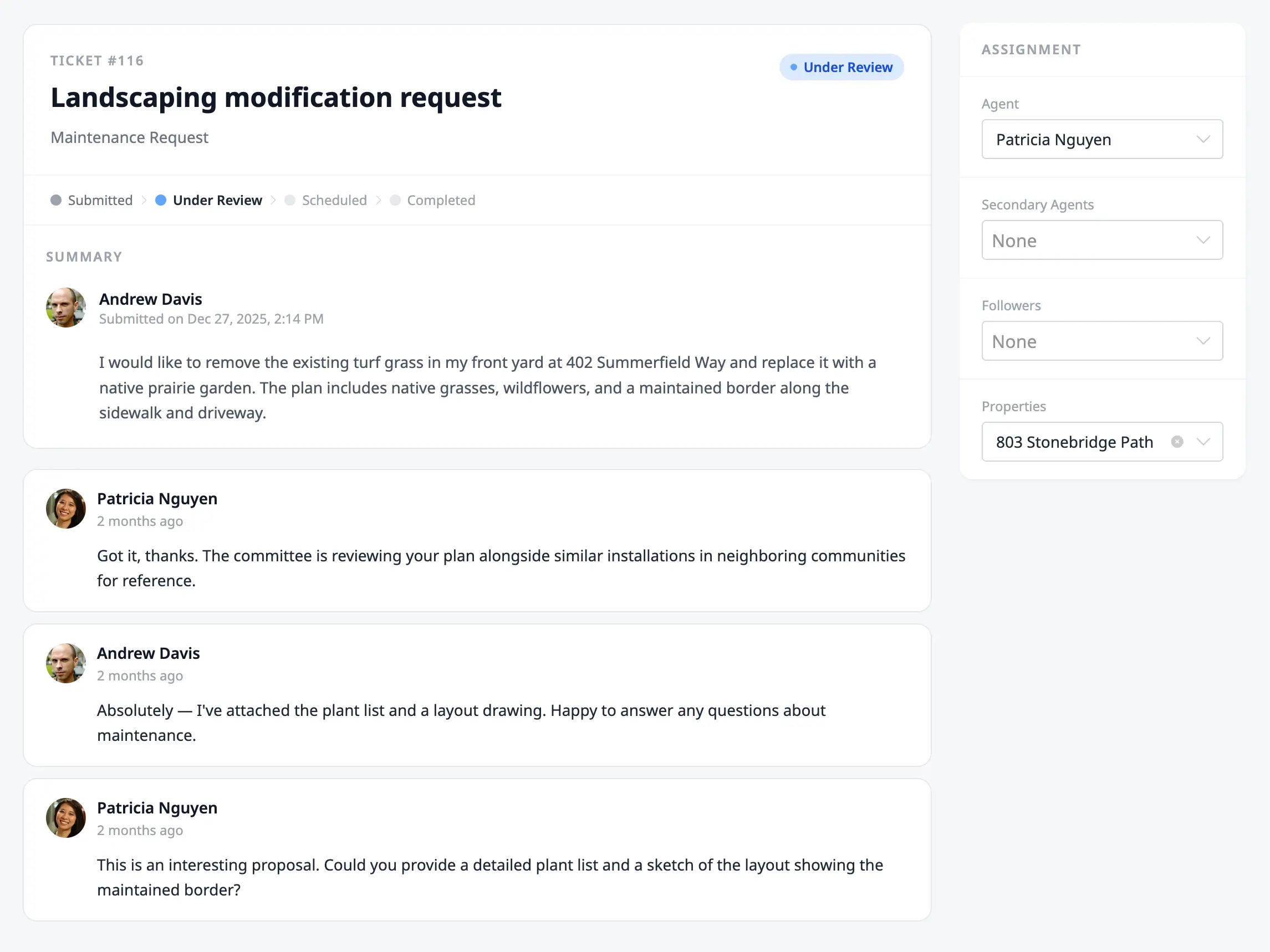Click the Under Review status dot
The image size is (1270, 952).
coord(161,199)
